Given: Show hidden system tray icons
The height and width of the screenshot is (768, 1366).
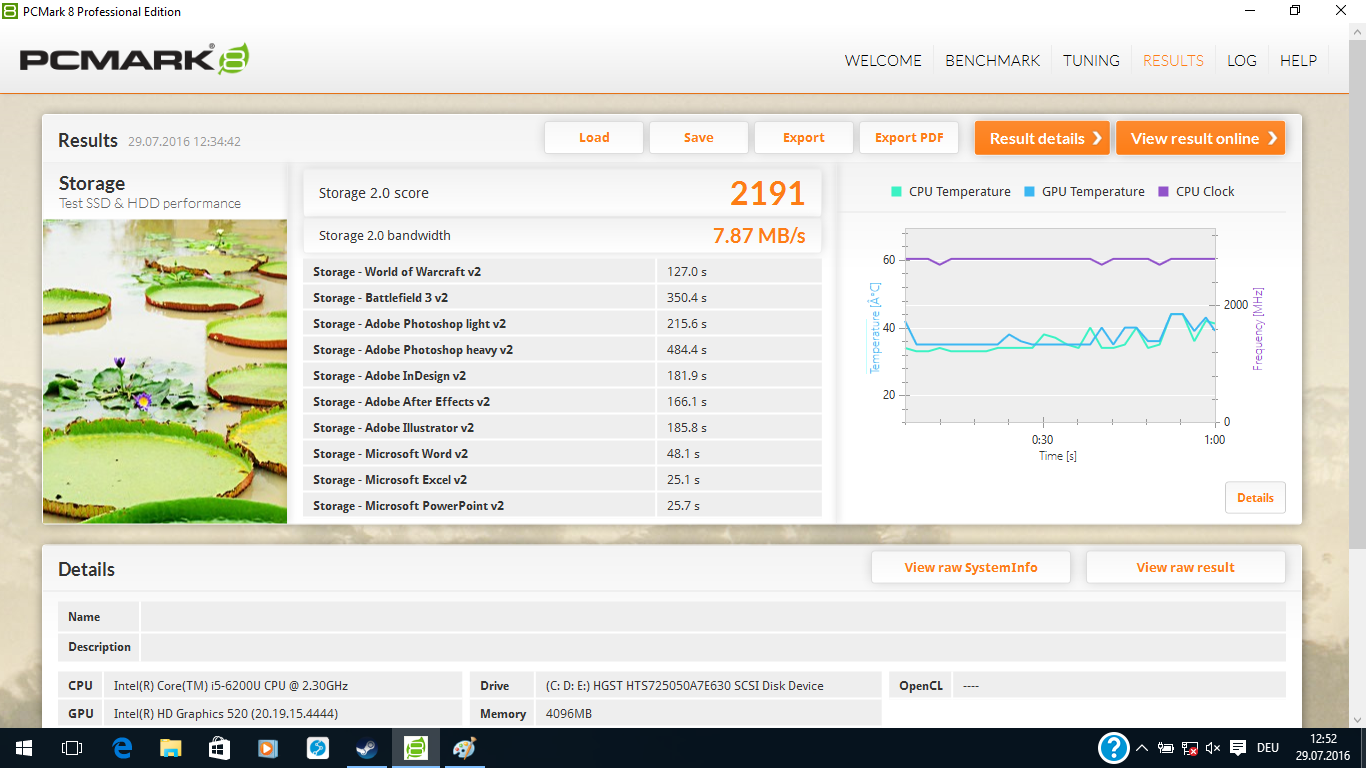Looking at the screenshot, I should pyautogui.click(x=1141, y=748).
